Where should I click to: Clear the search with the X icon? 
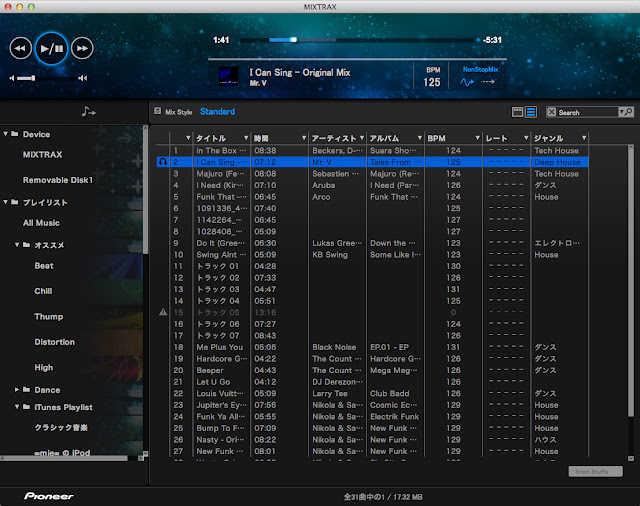click(x=552, y=112)
